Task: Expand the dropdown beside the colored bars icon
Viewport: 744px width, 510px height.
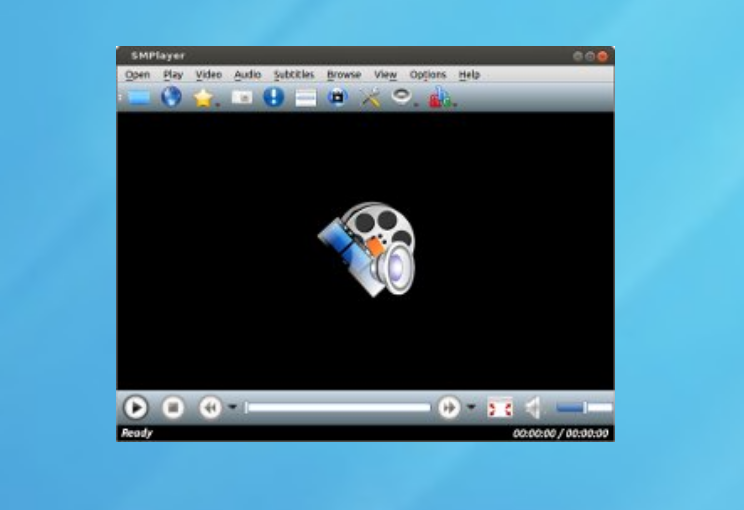Action: coord(455,104)
